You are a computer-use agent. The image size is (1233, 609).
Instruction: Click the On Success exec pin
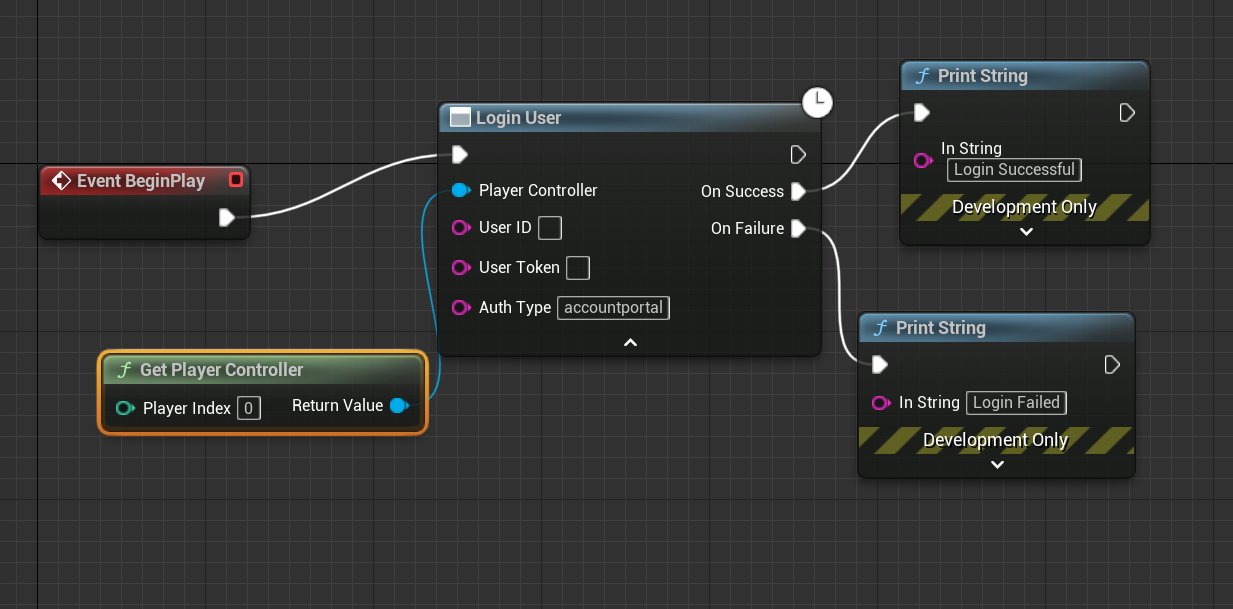pos(798,191)
